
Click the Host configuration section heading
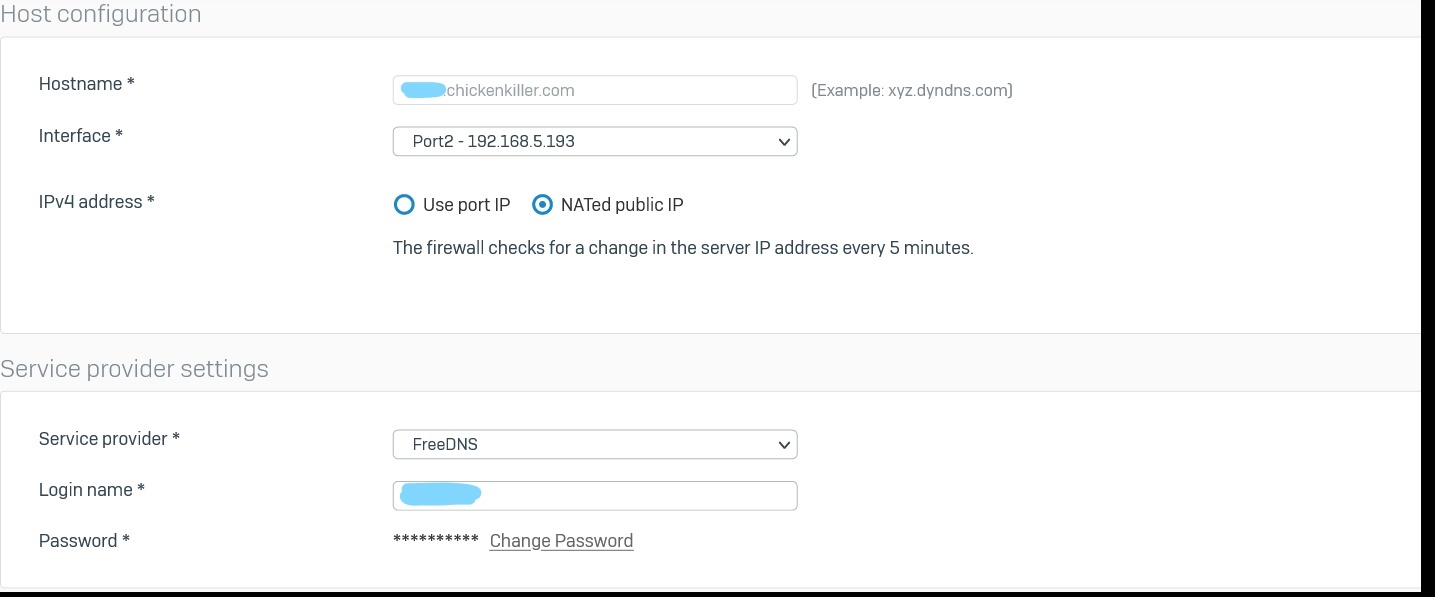101,14
